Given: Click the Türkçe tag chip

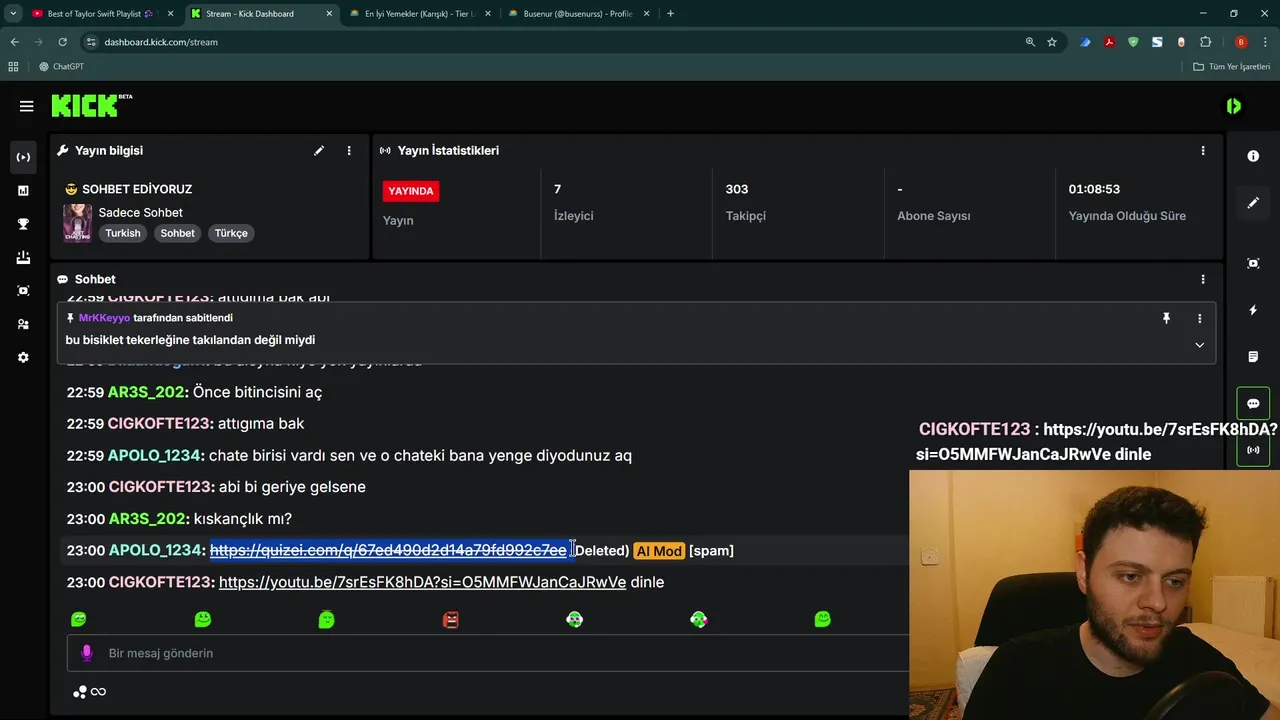Looking at the screenshot, I should [x=231, y=233].
